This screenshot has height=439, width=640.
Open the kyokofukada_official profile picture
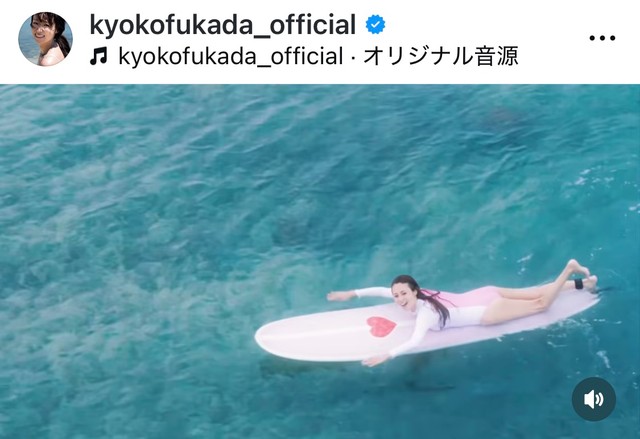[46, 39]
